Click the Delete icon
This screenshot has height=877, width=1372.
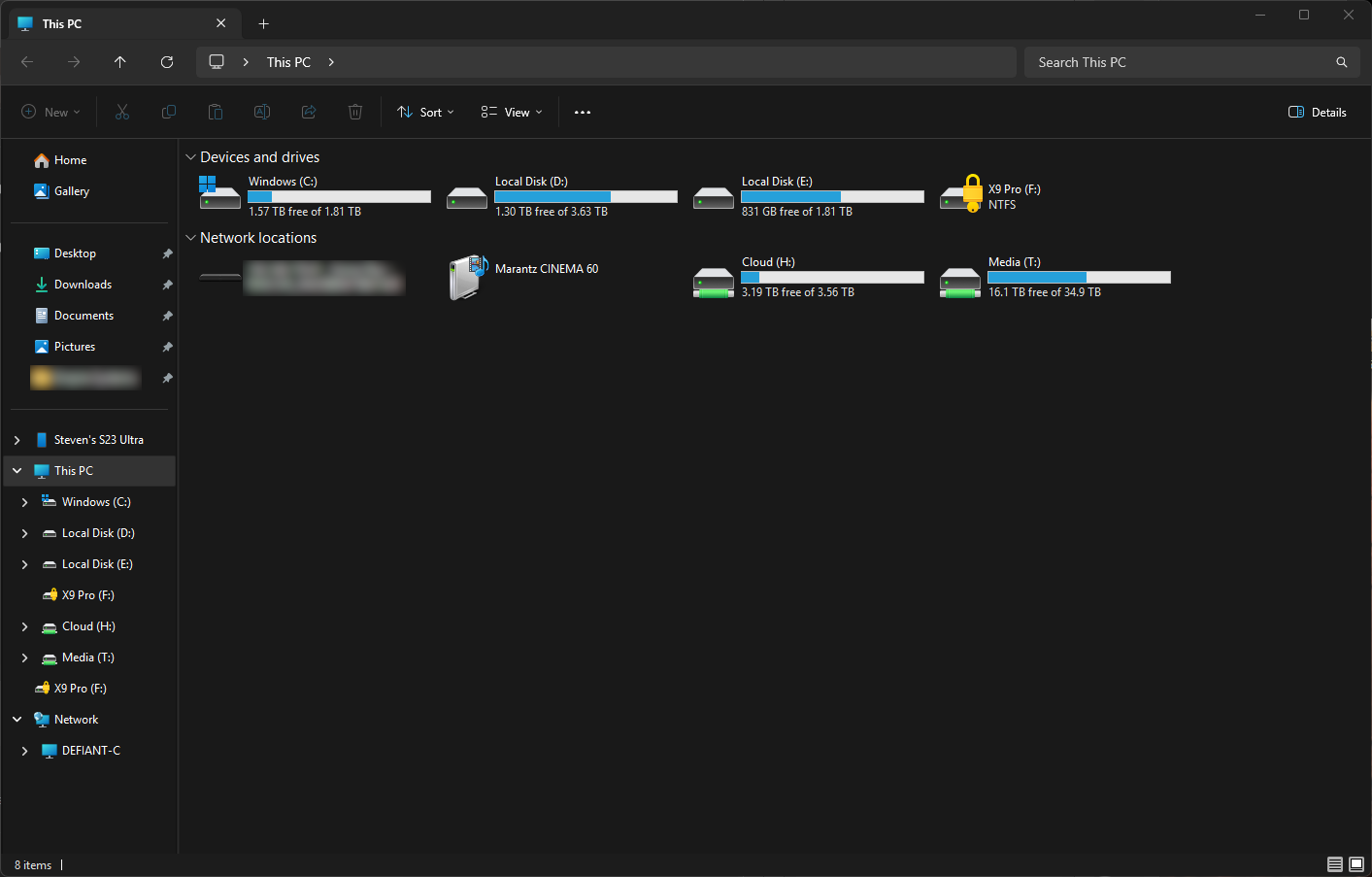pyautogui.click(x=354, y=112)
